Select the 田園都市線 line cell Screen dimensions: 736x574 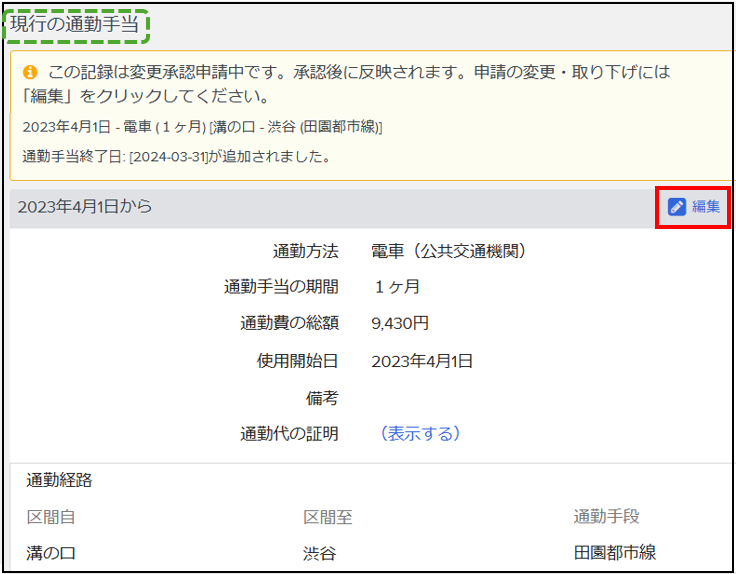pyautogui.click(x=614, y=553)
